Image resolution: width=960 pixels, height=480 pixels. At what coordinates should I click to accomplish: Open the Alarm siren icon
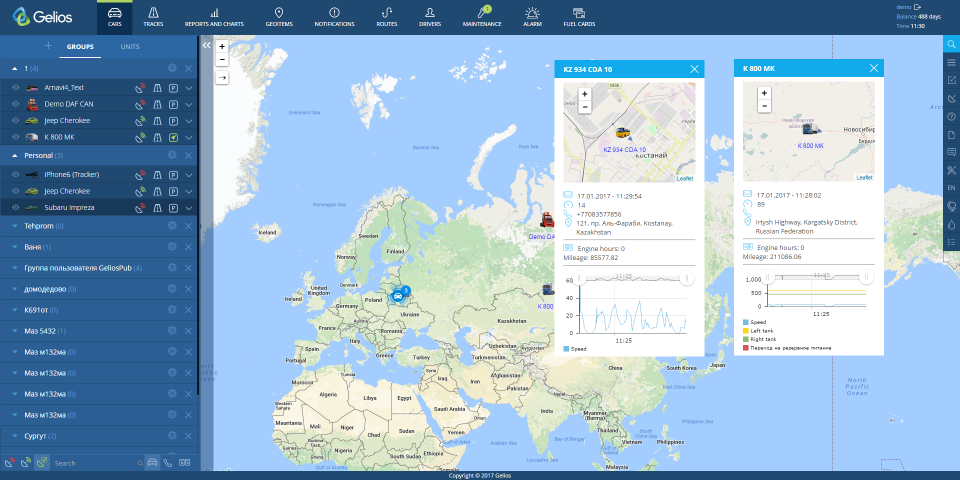coord(532,12)
